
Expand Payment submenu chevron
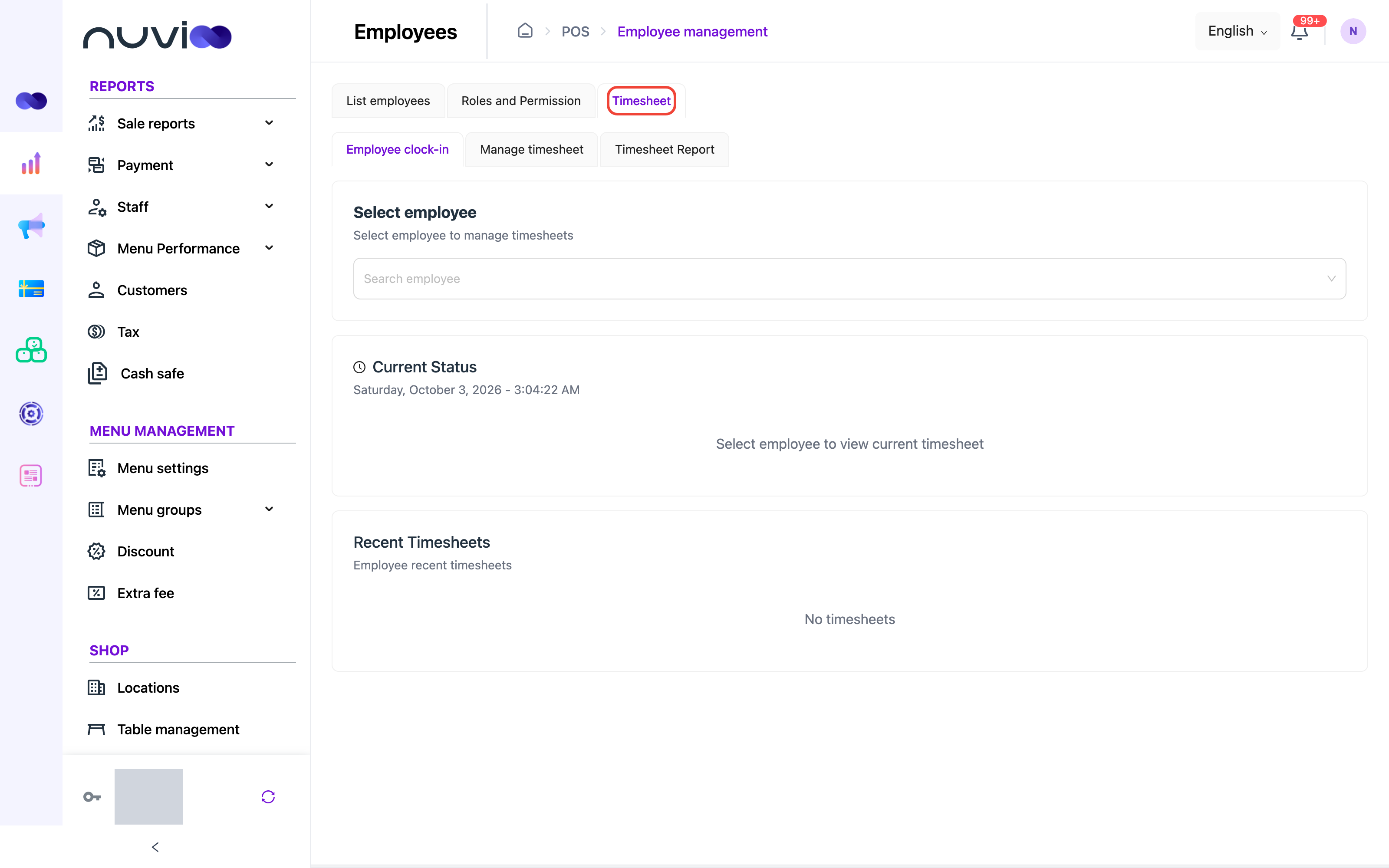(x=269, y=165)
